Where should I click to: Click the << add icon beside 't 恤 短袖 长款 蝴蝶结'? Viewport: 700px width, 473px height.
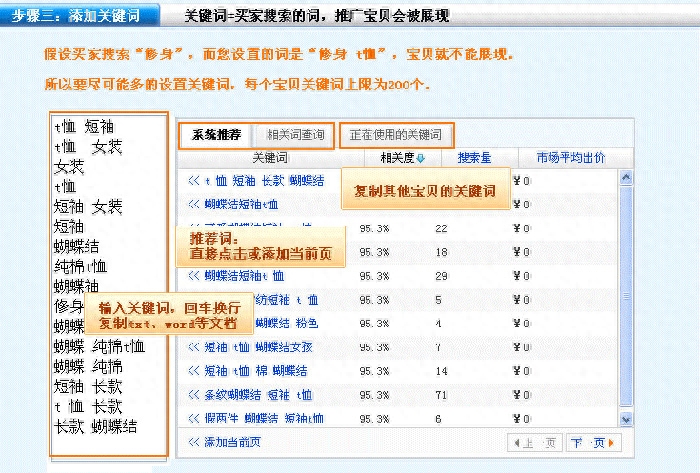193,181
